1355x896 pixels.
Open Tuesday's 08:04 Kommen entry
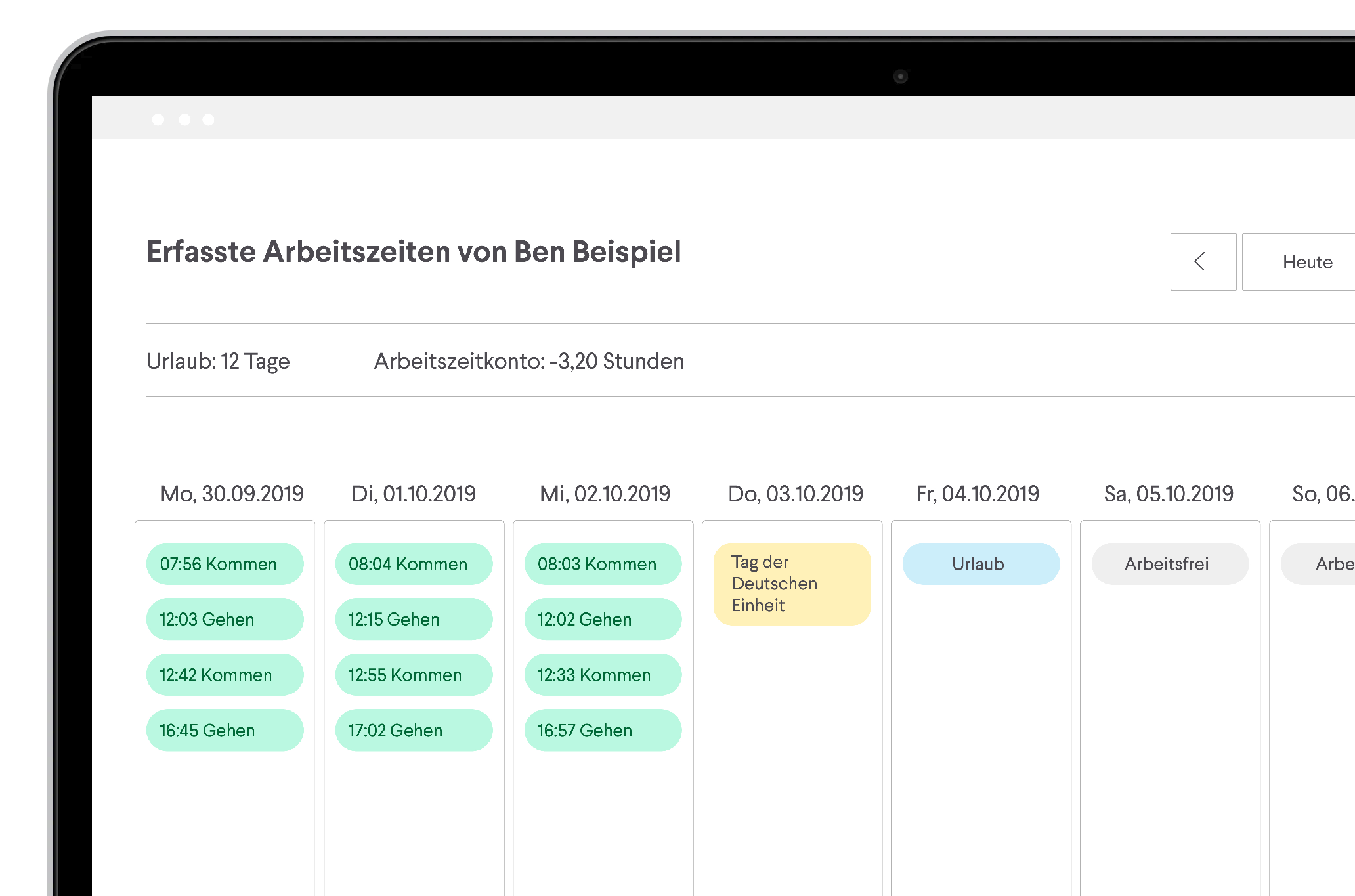pos(414,564)
